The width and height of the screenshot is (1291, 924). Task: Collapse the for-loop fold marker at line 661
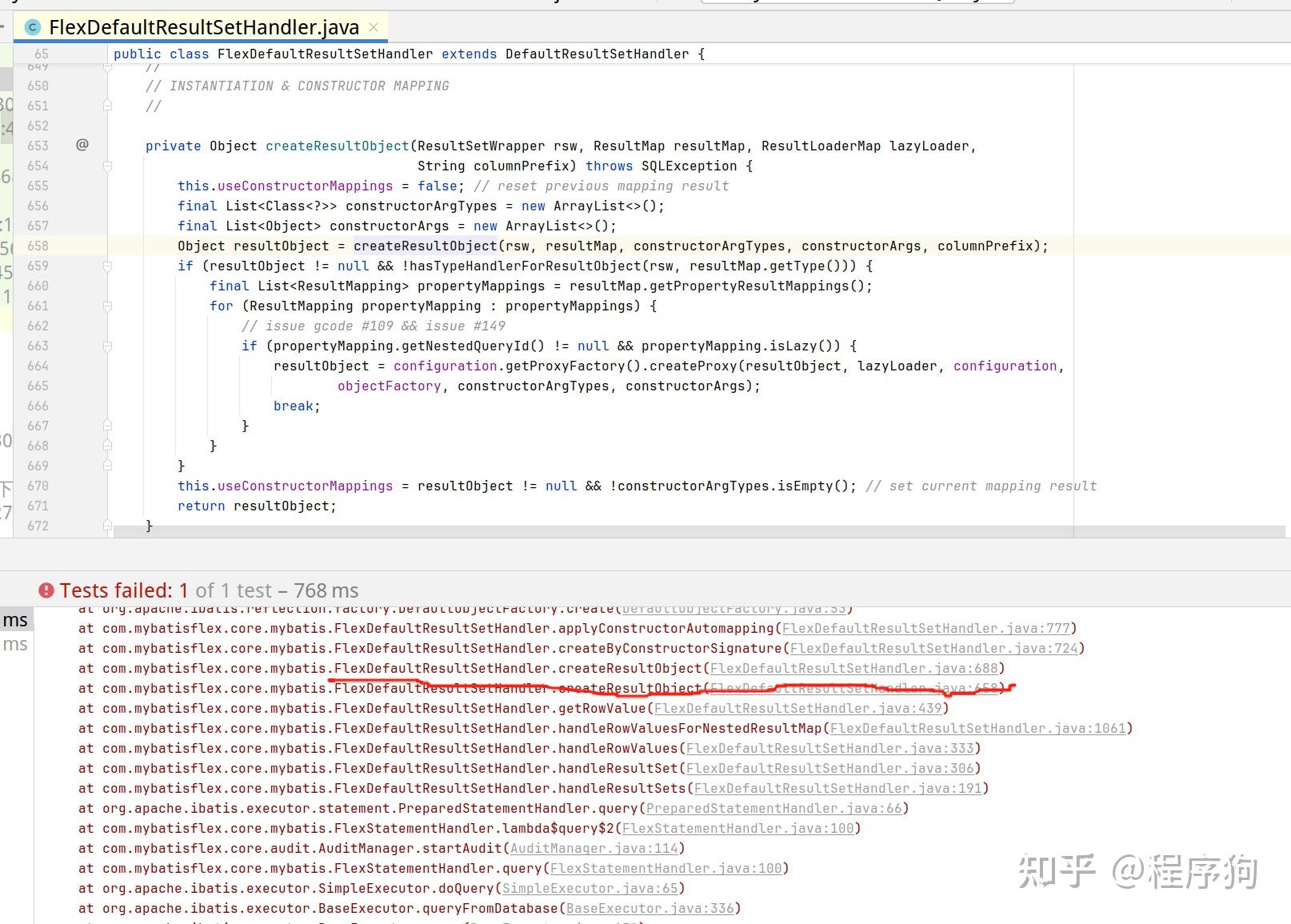pos(107,306)
